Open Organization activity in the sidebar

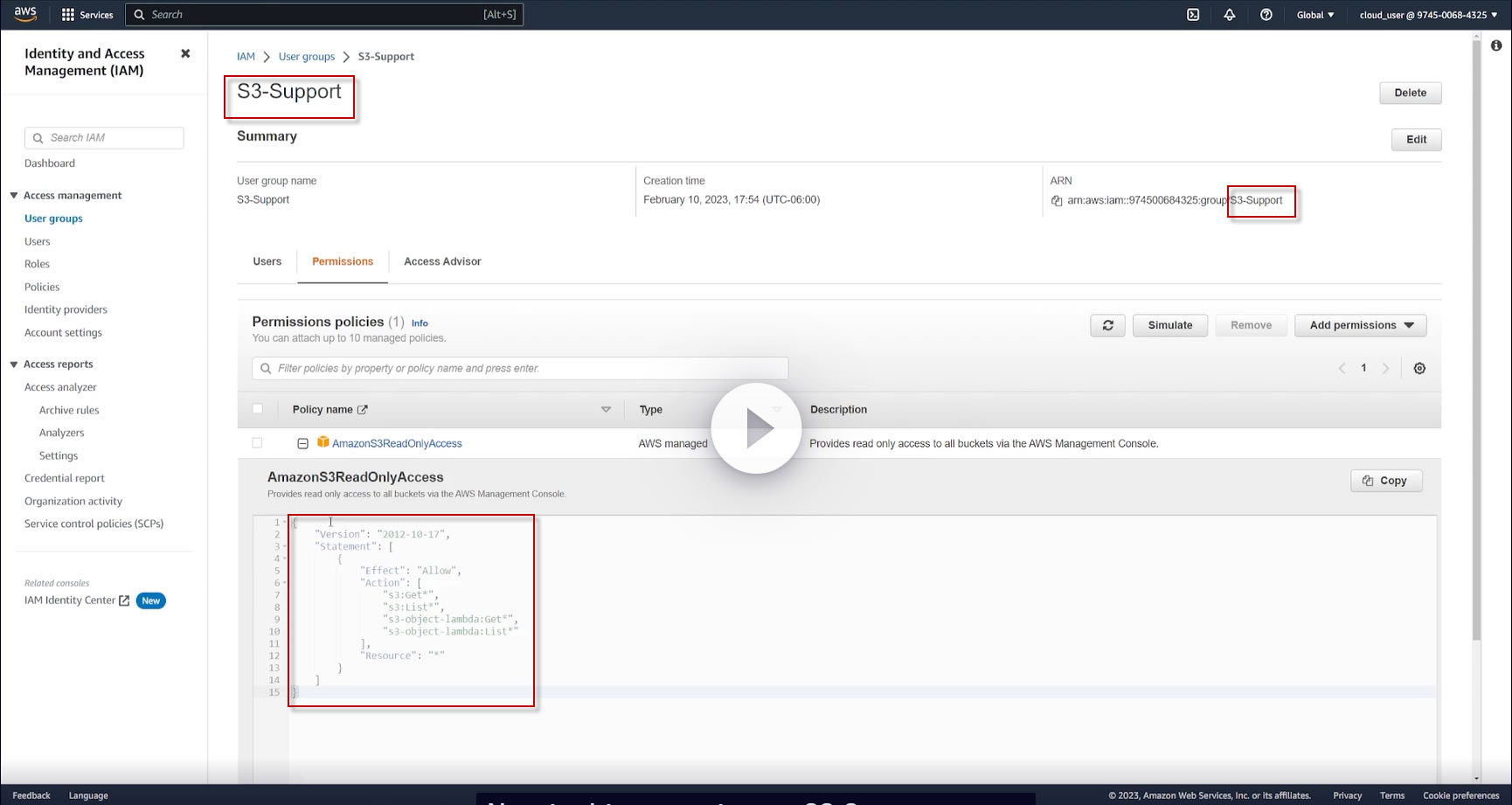pos(73,501)
